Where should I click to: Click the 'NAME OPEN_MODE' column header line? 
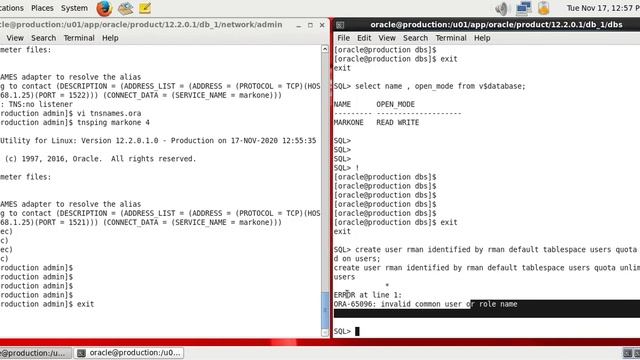(x=374, y=104)
